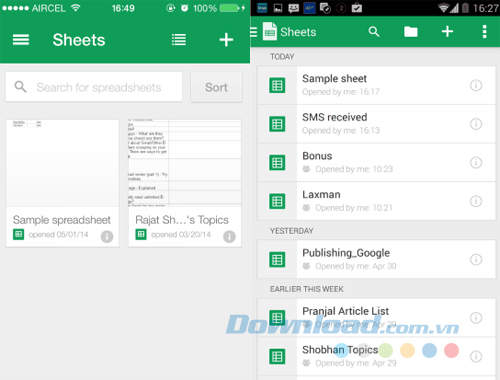Show info for Sample spreadsheet
The width and height of the screenshot is (500, 380).
[107, 236]
